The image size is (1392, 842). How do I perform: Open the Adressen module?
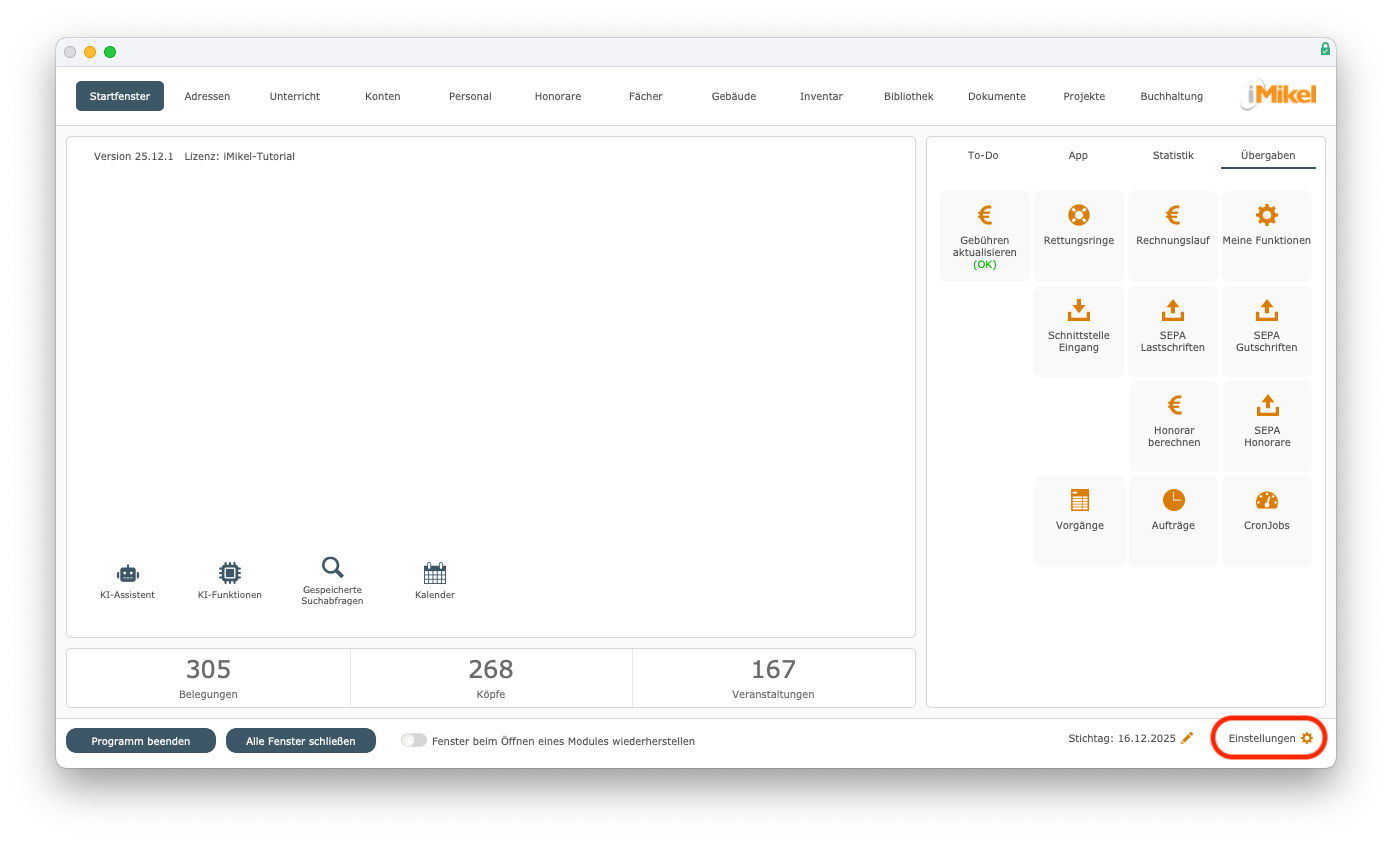(x=207, y=96)
